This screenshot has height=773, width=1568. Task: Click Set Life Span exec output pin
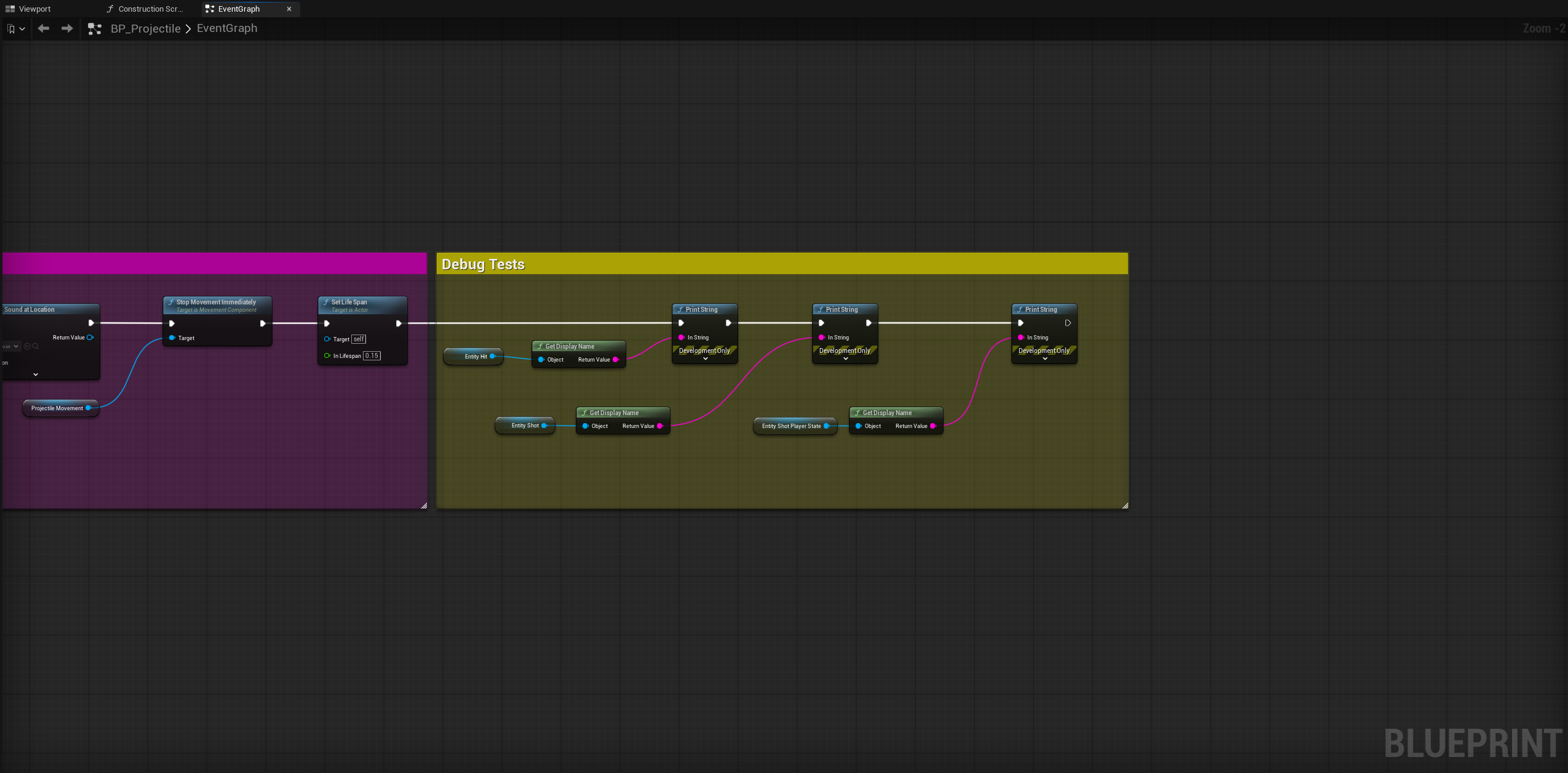pos(399,323)
